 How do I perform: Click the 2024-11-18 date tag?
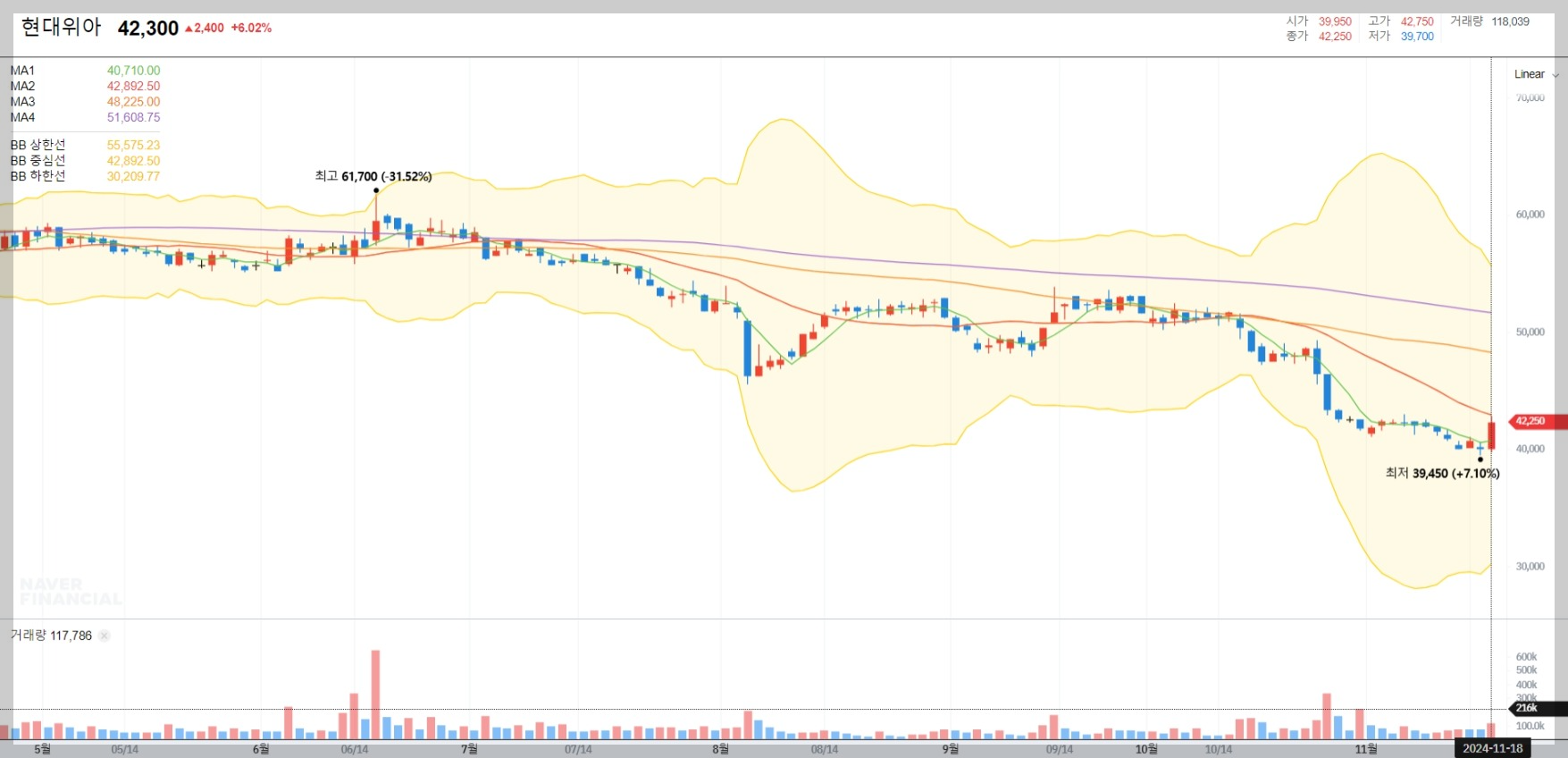(x=1493, y=748)
